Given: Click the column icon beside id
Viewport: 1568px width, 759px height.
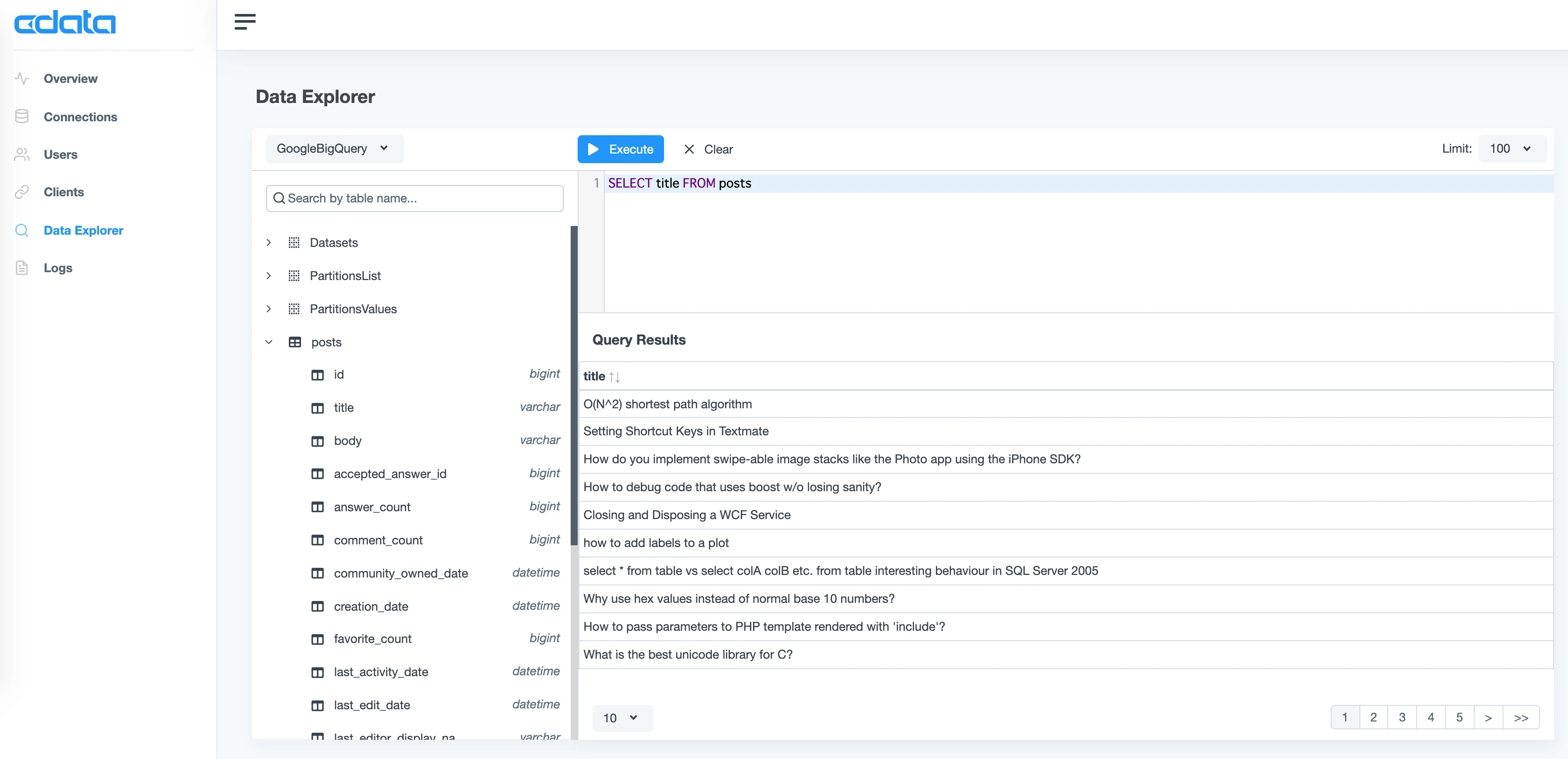Looking at the screenshot, I should [318, 375].
